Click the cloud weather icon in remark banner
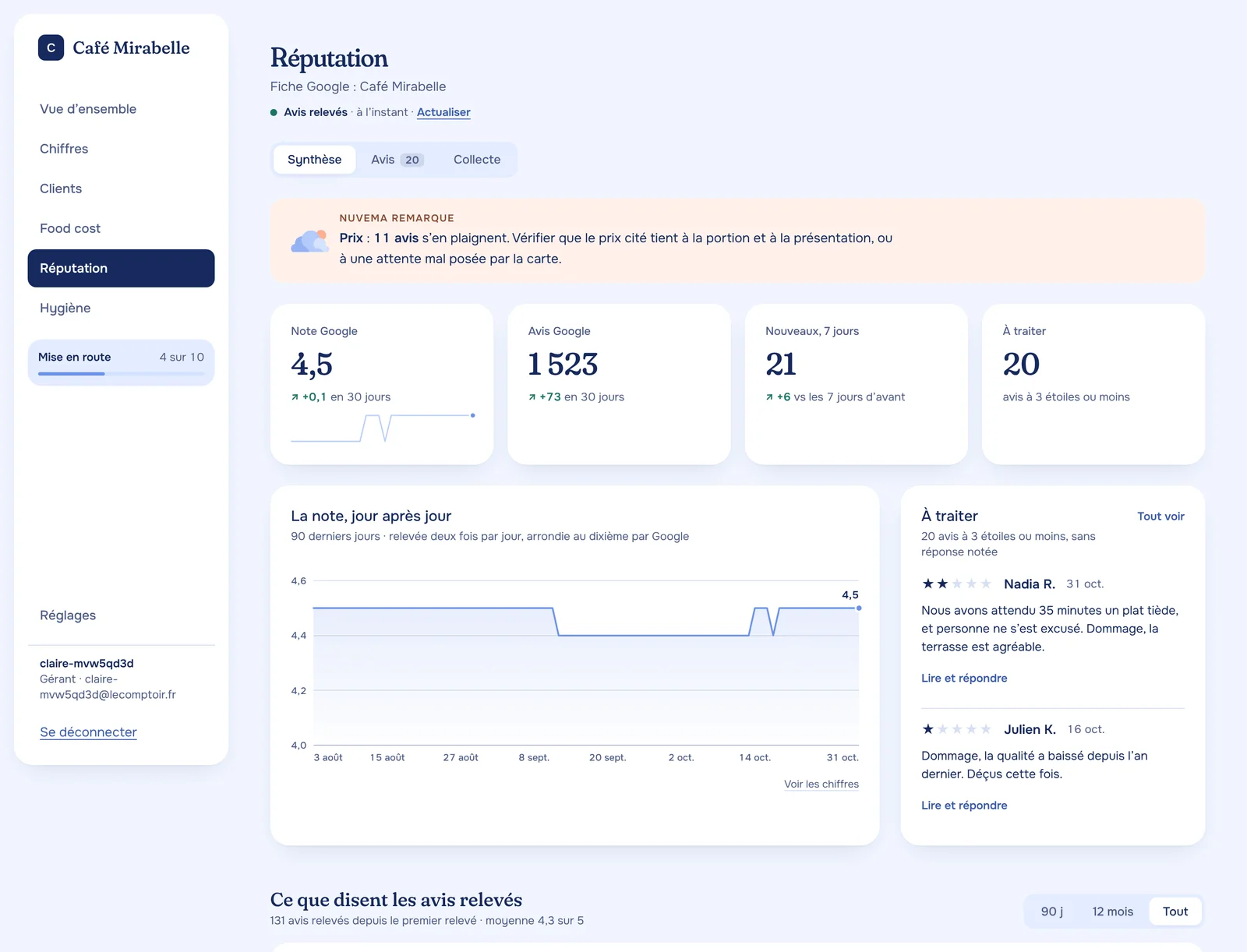Image resolution: width=1247 pixels, height=952 pixels. tap(310, 241)
